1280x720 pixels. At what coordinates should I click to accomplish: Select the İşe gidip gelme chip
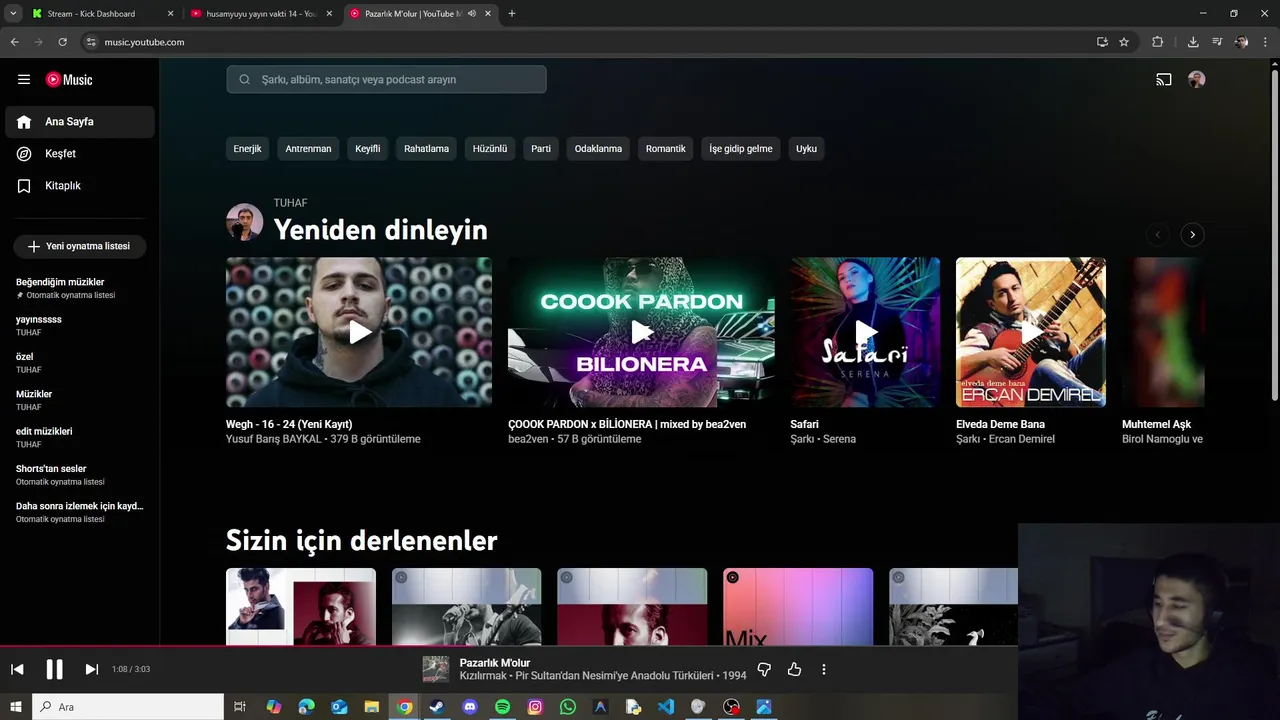tap(741, 149)
